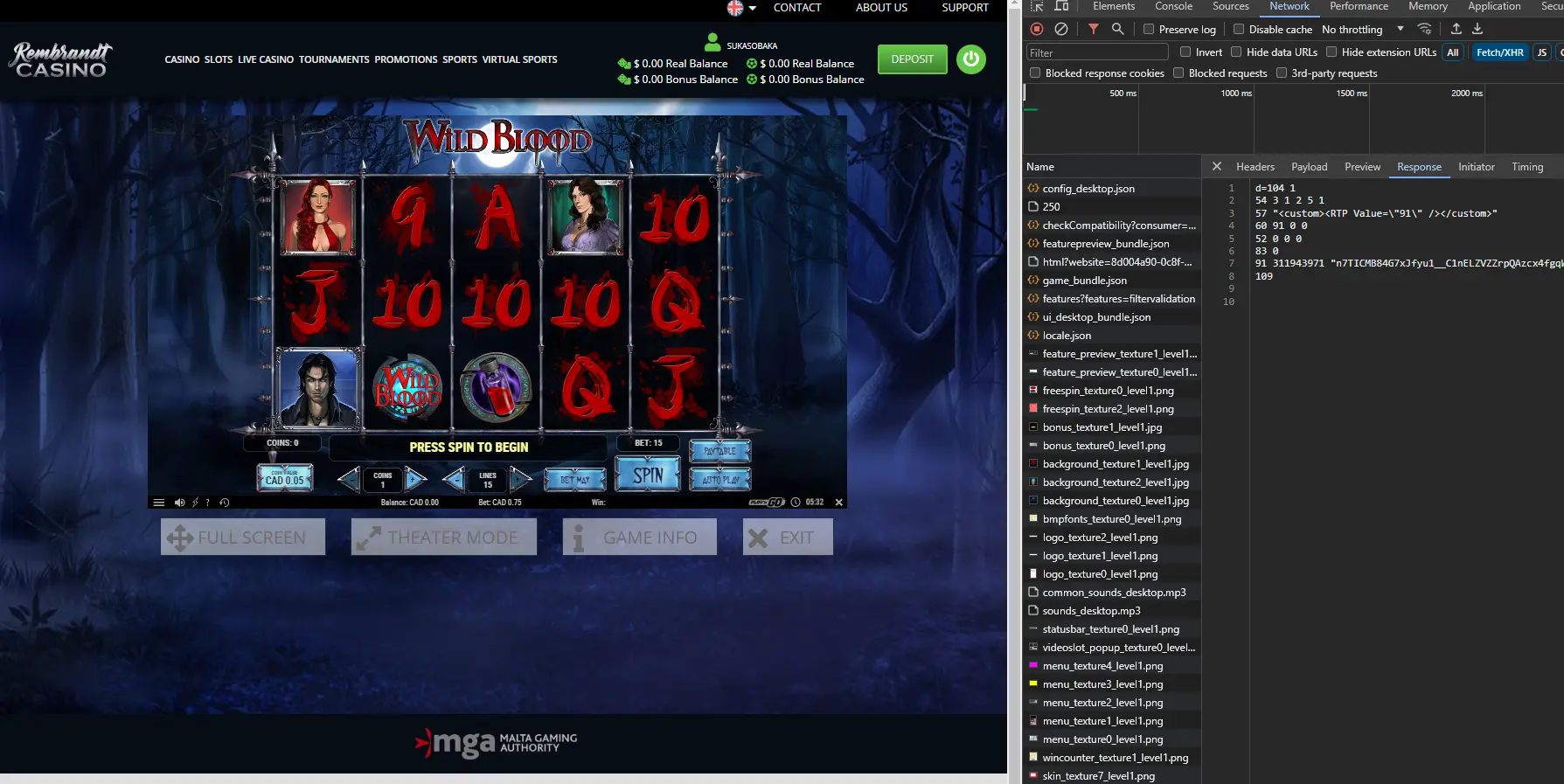Check Hide data URLs checkbox

click(1236, 52)
